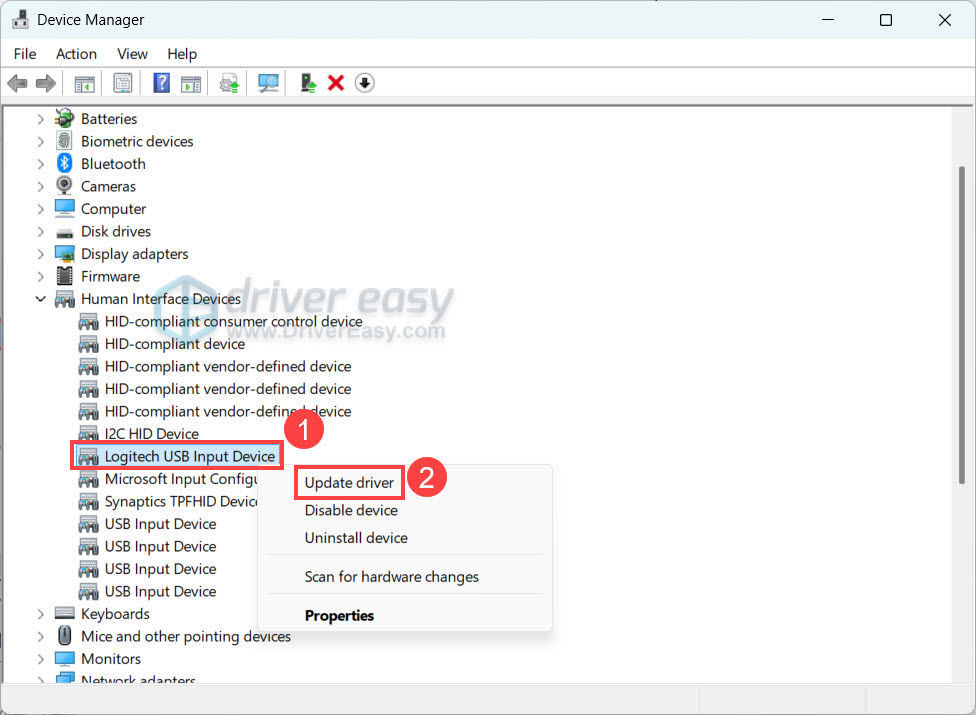
Task: Choose Update driver from context menu
Action: 349,483
